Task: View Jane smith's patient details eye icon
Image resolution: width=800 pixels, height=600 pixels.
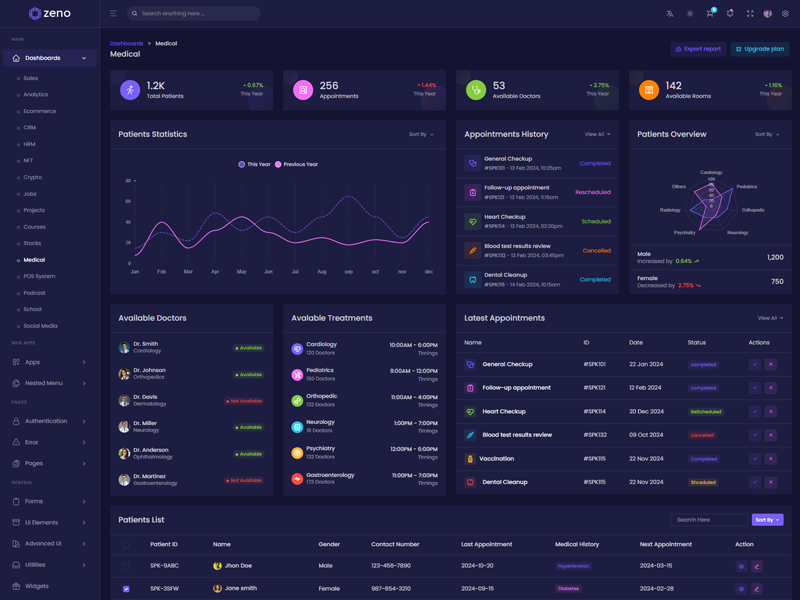Action: coord(741,589)
